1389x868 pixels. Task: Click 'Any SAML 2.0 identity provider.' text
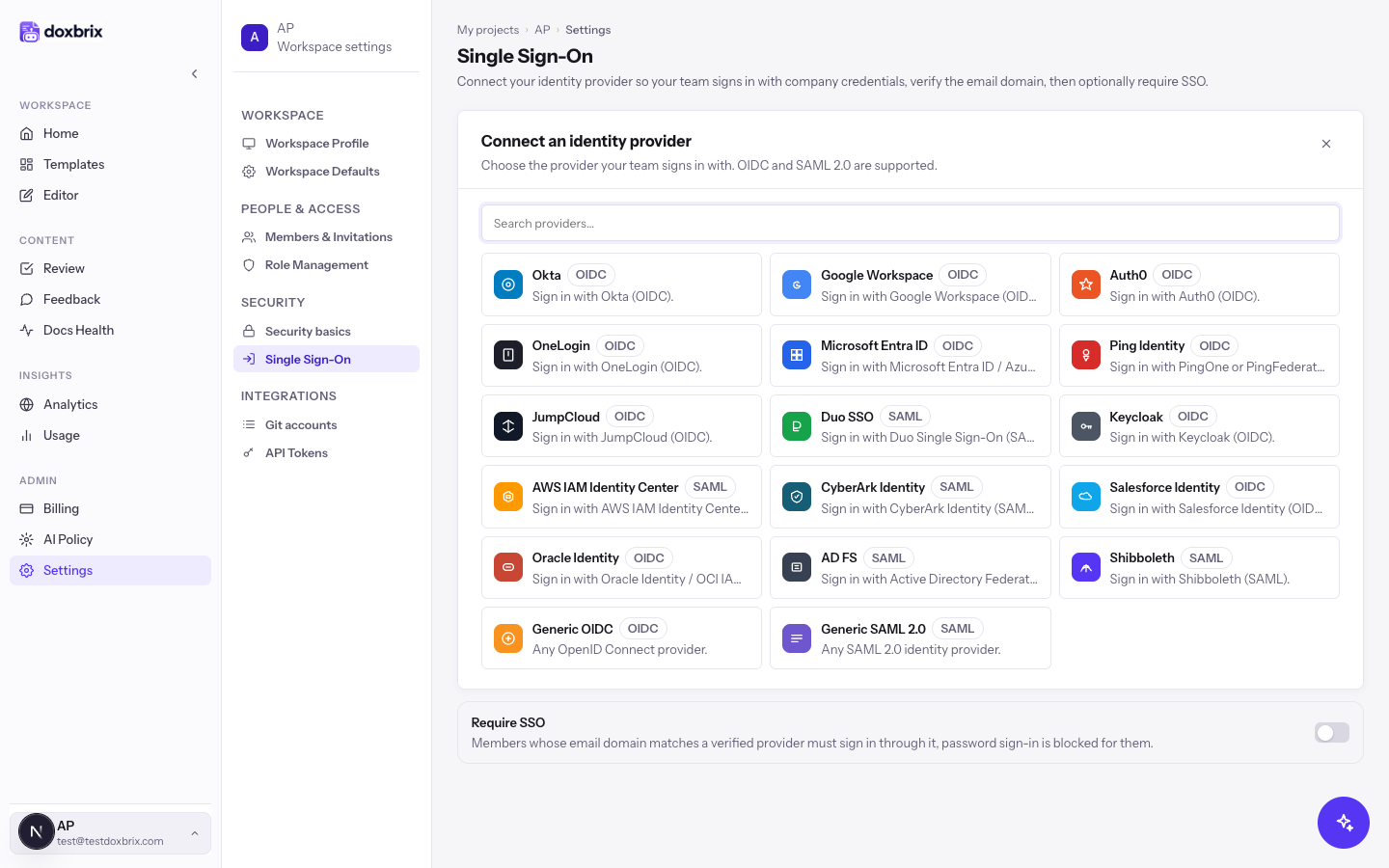click(911, 649)
